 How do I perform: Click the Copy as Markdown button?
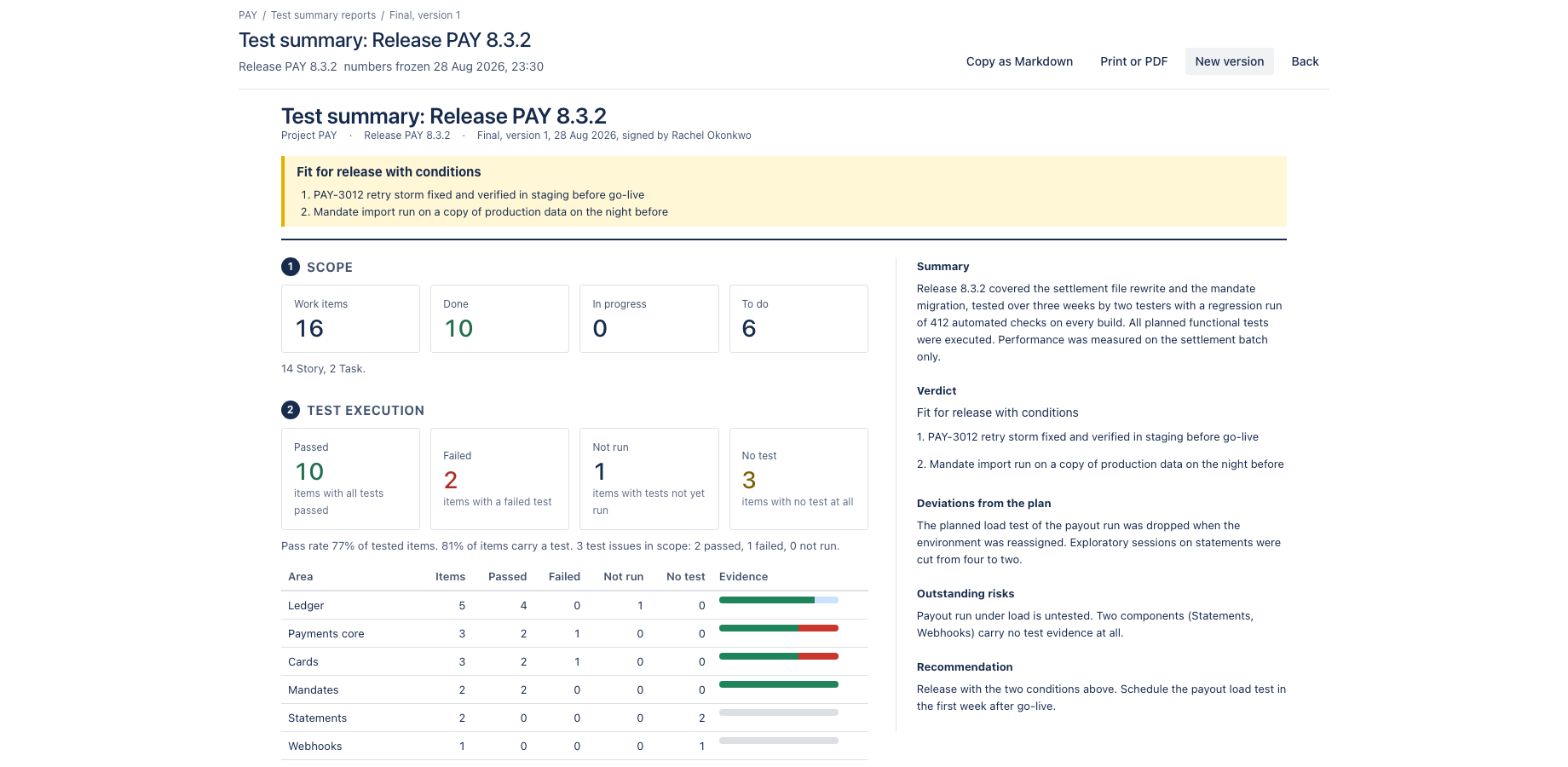(x=1019, y=61)
